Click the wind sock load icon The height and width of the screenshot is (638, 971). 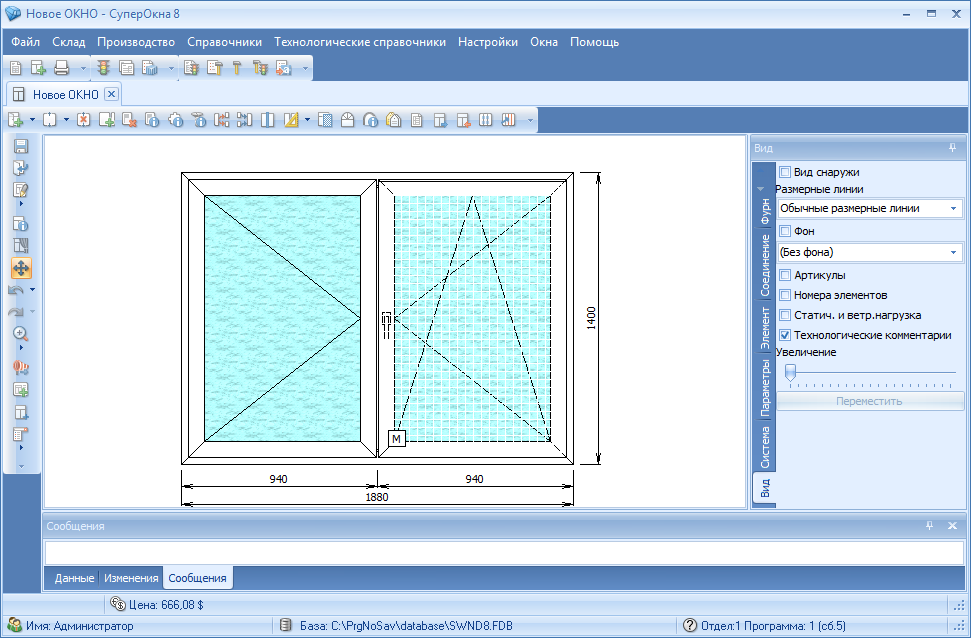tap(21, 367)
